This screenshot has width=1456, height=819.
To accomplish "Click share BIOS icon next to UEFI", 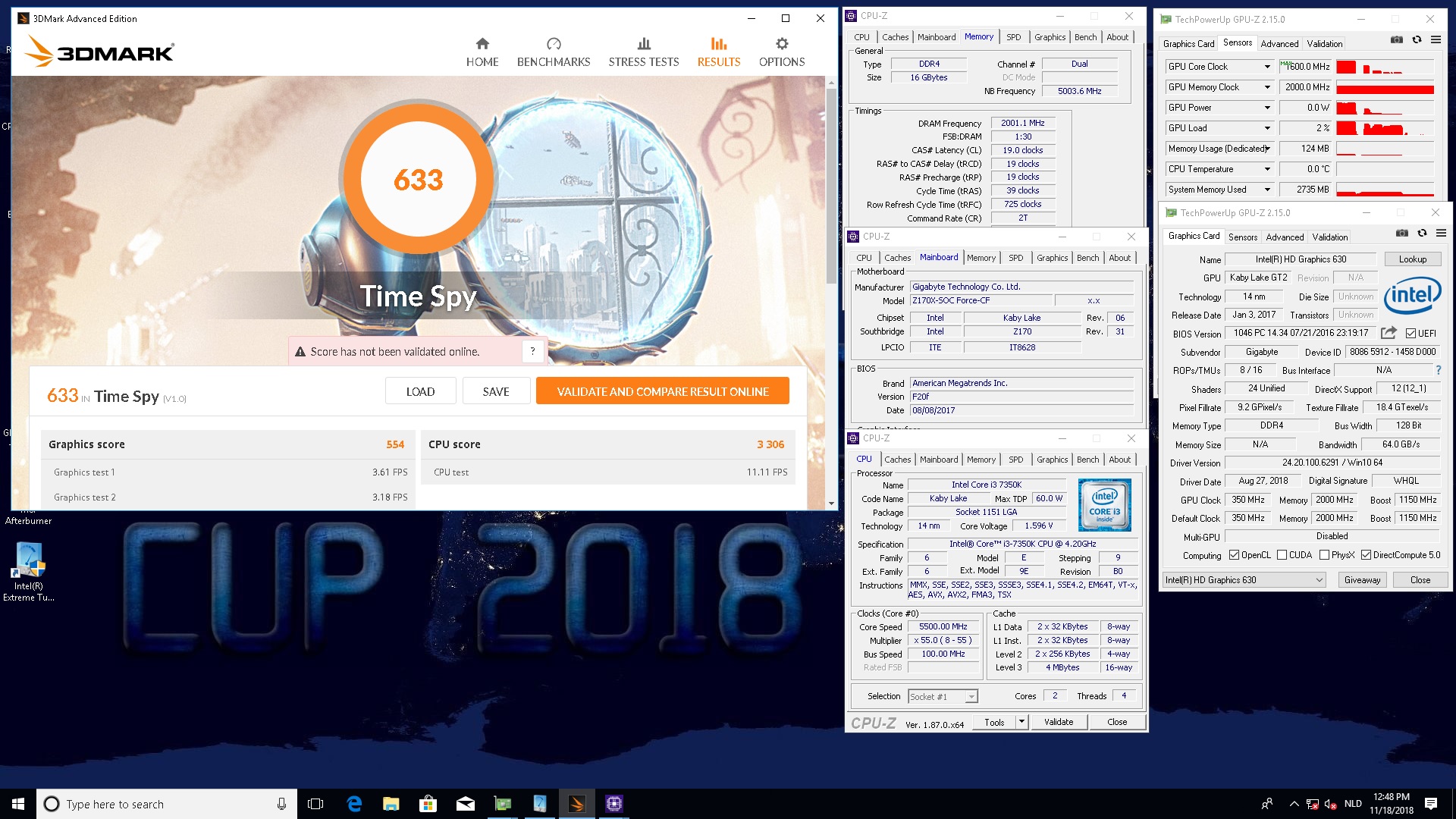I will coord(1389,333).
